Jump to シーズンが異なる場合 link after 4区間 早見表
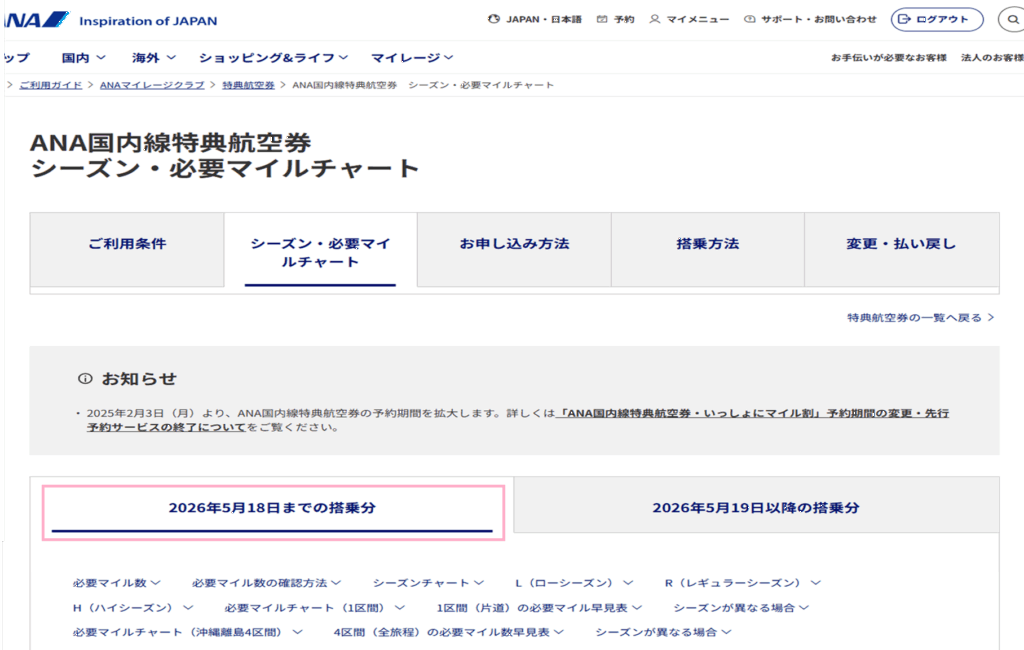 pyautogui.click(x=663, y=632)
